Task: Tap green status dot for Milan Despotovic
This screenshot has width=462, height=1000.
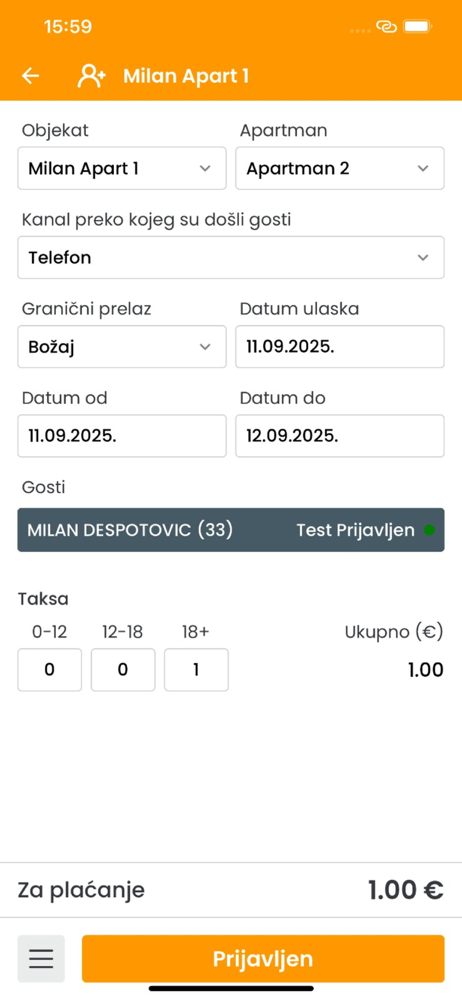Action: pos(429,530)
